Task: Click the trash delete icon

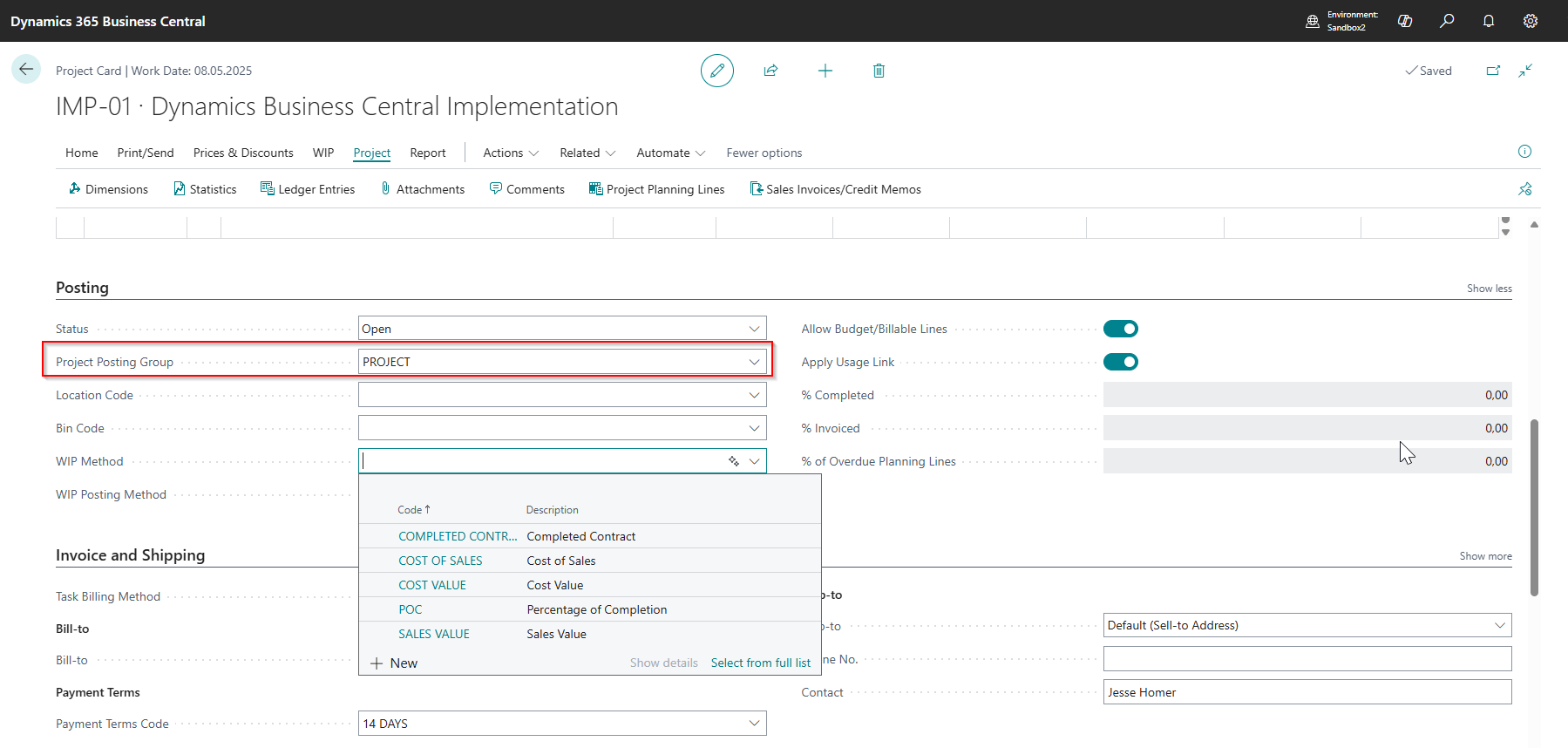Action: 879,71
